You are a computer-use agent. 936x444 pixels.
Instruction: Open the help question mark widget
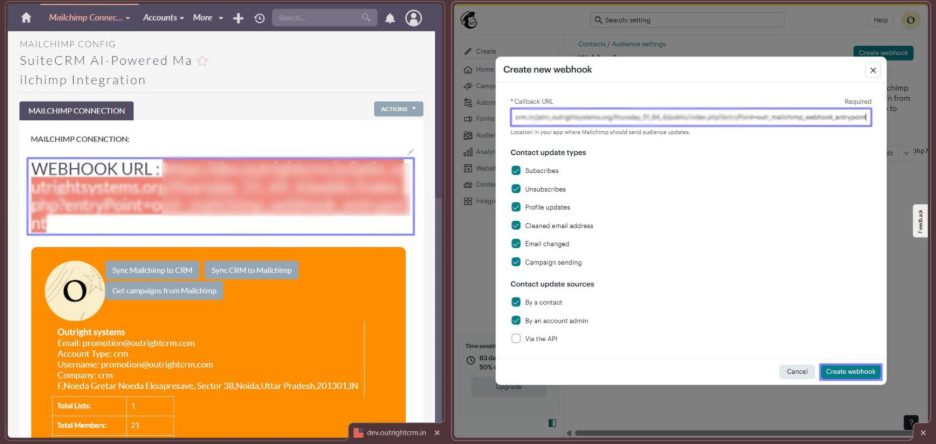point(911,423)
